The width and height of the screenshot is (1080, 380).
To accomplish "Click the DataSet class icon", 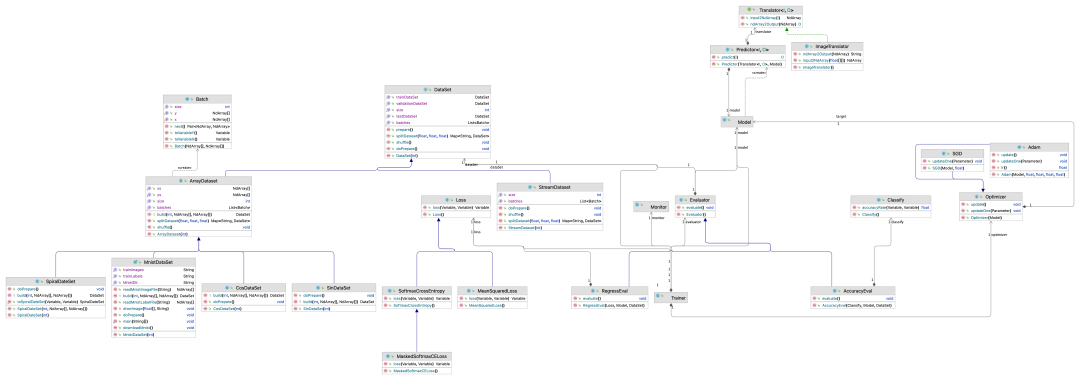I will pos(426,89).
